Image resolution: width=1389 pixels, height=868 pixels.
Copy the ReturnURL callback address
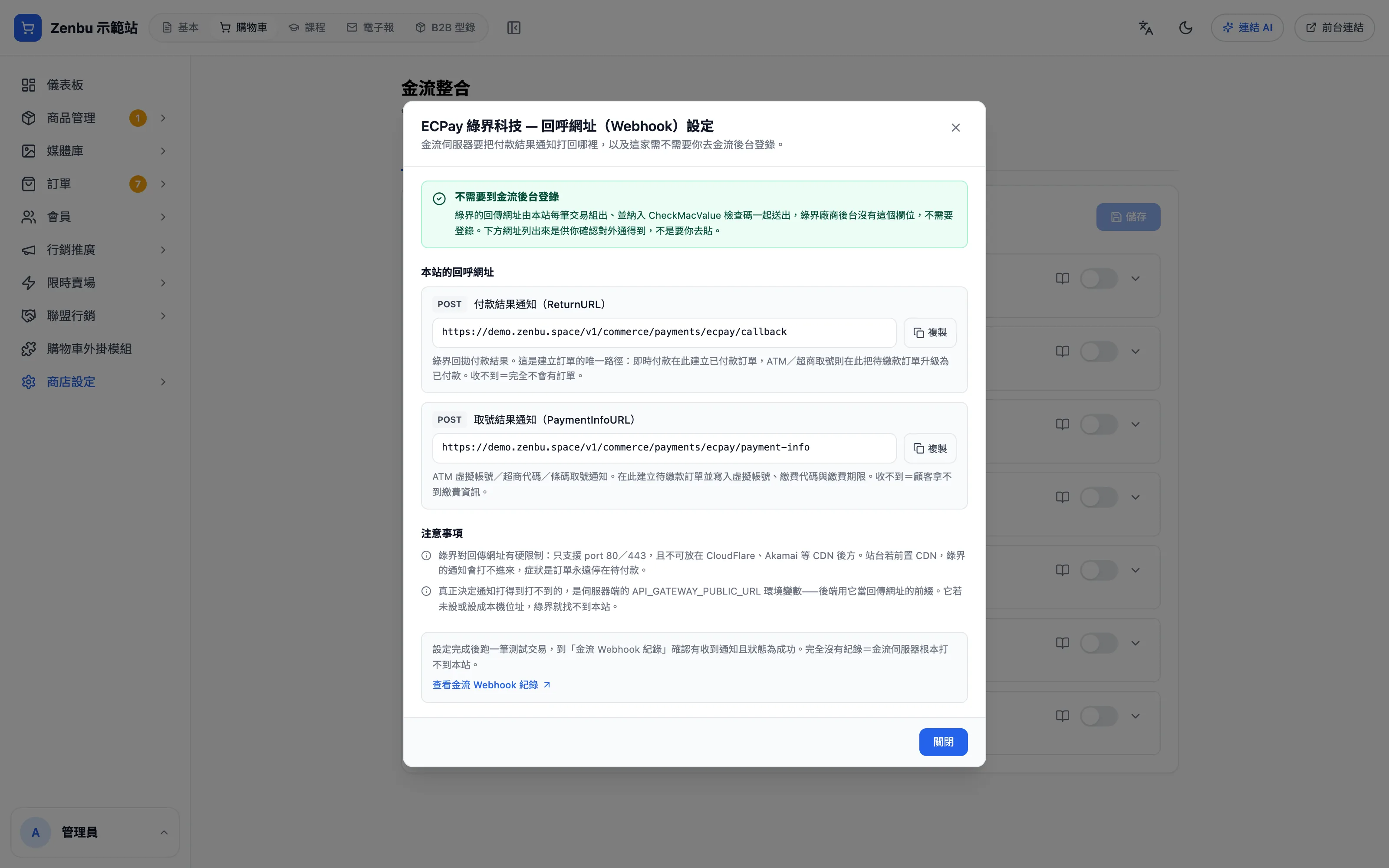[x=930, y=332]
